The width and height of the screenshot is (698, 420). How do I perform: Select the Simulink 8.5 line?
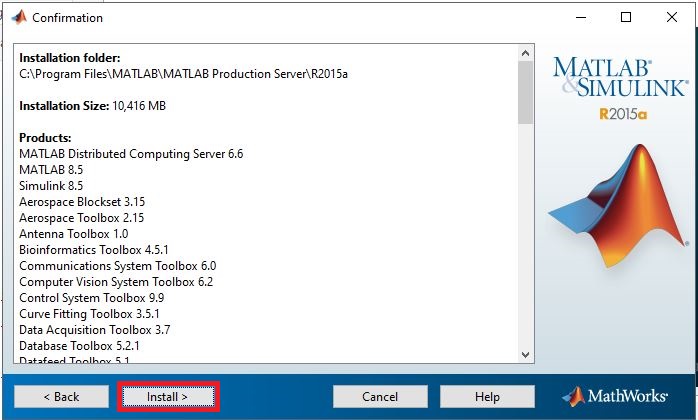(x=51, y=186)
